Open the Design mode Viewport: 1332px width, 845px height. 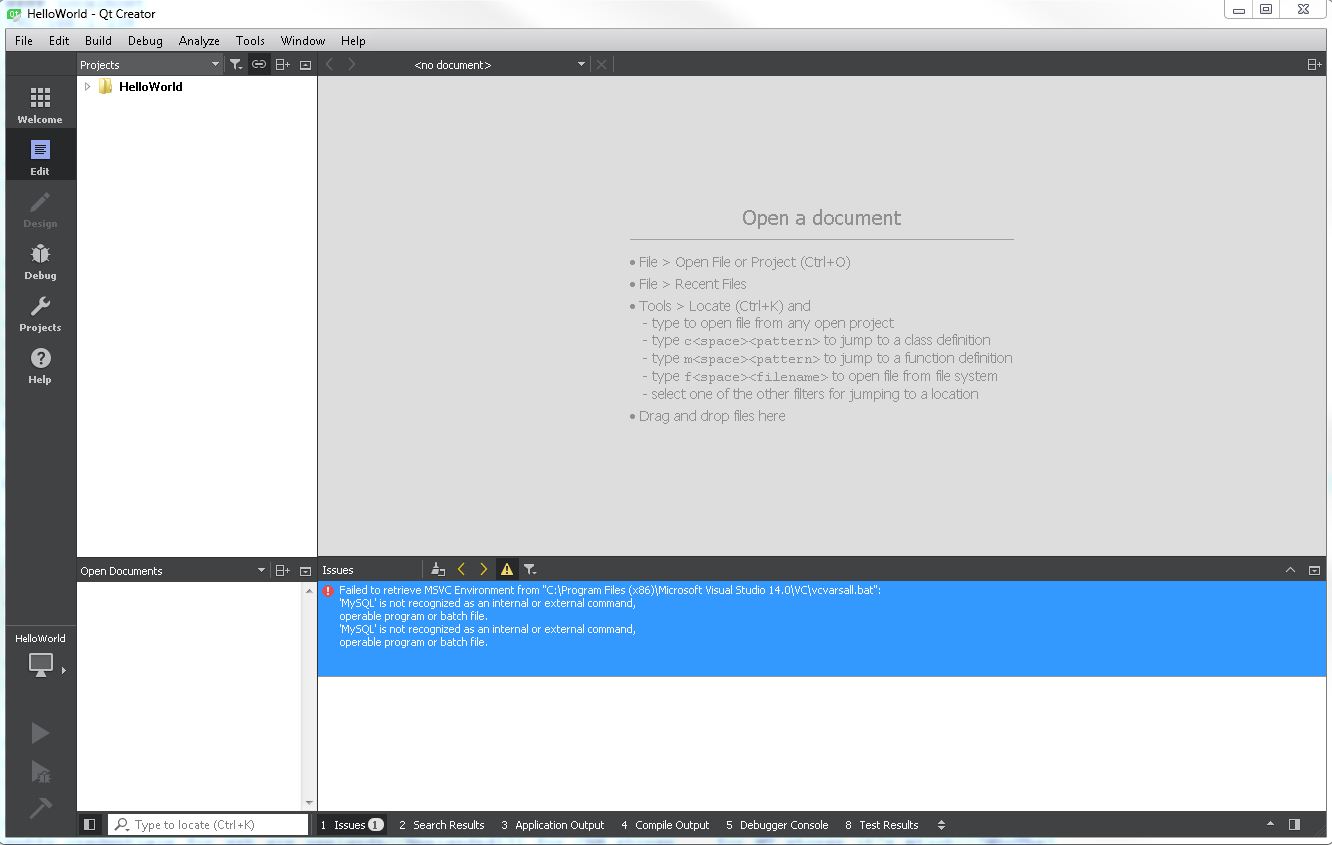(40, 208)
